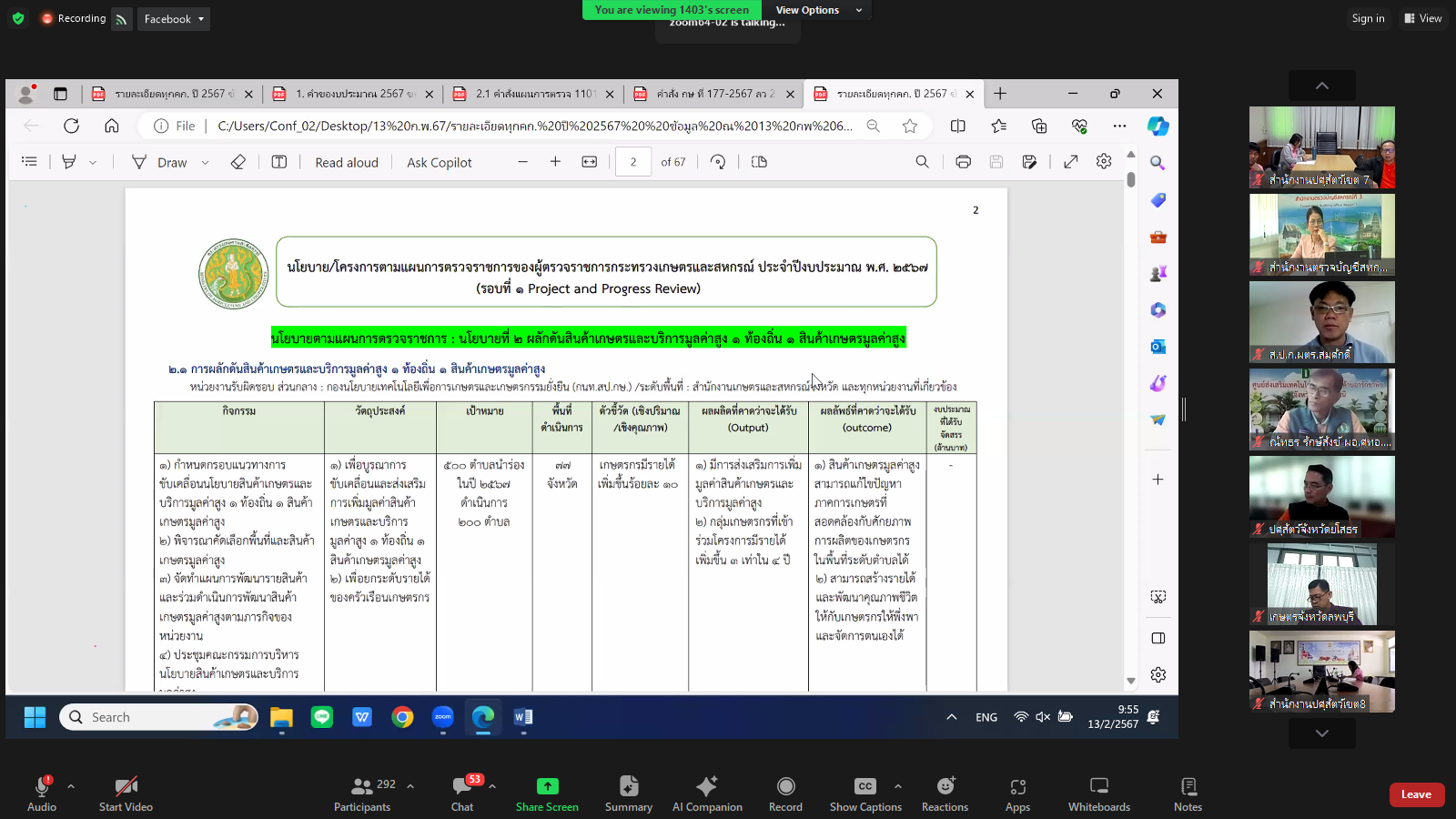Select the first รายละเอียดทุกคก. ปี 2567 tab
This screenshot has width=1456, height=819.
coord(173,94)
